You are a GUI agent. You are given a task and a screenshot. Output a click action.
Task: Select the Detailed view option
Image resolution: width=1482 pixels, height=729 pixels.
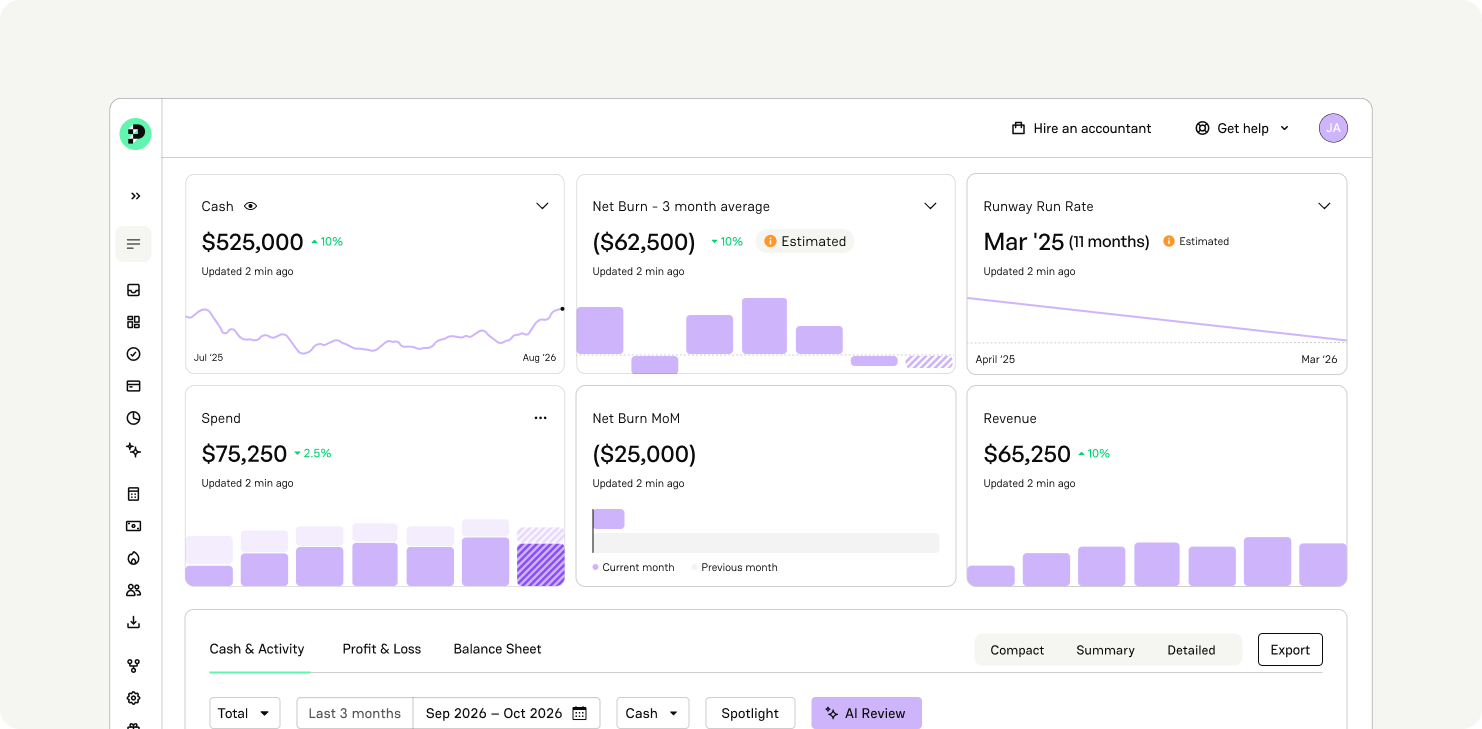(1191, 650)
